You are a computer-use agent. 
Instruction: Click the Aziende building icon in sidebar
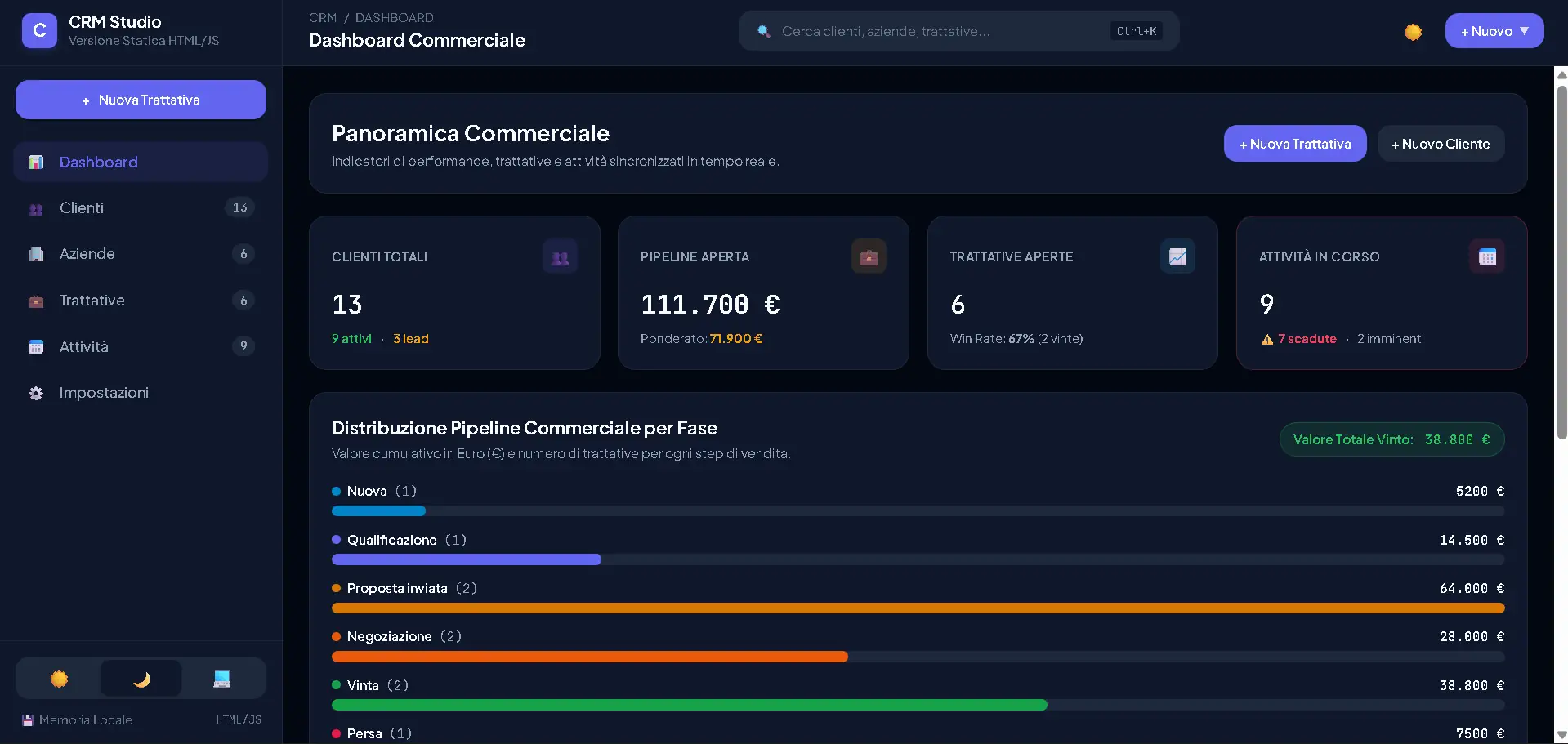click(36, 255)
